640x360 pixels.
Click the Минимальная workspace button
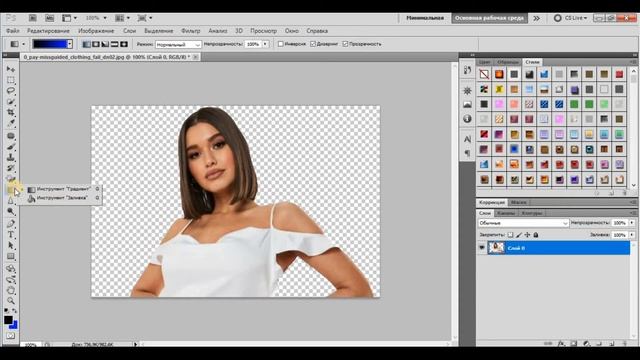(424, 18)
